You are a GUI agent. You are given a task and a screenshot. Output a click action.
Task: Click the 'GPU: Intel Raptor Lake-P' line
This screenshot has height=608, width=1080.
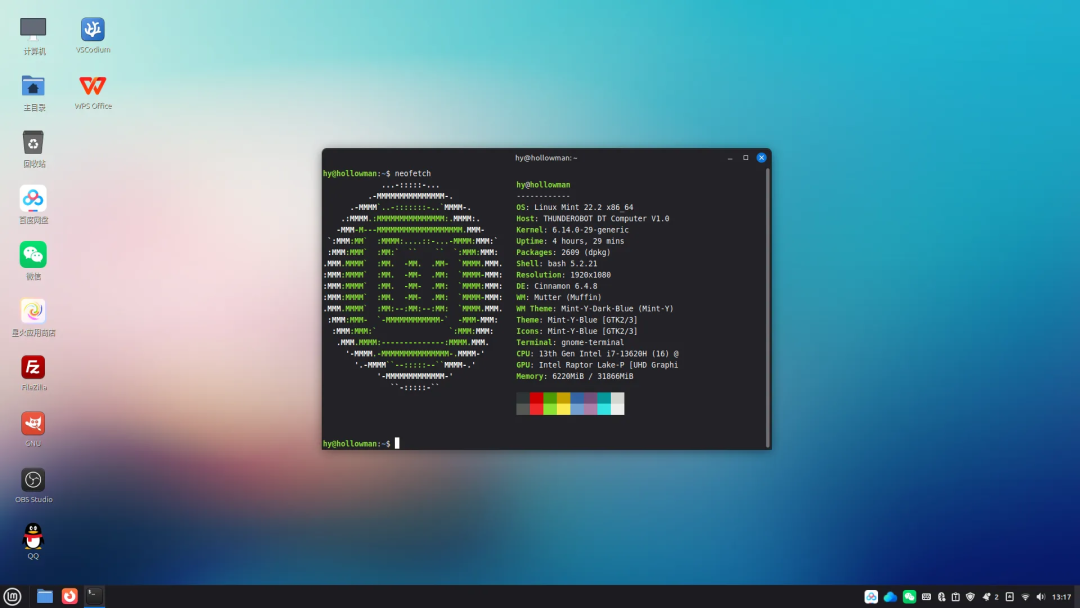tap(597, 365)
